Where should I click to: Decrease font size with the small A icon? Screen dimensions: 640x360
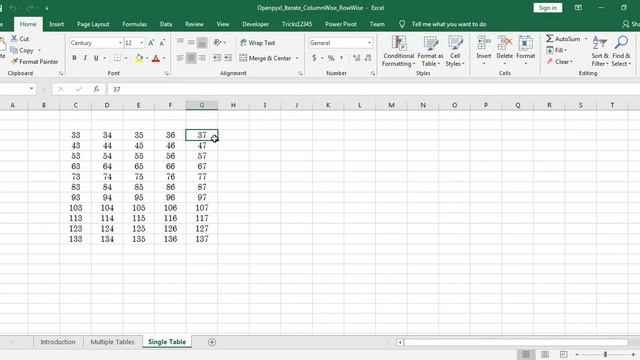point(162,43)
